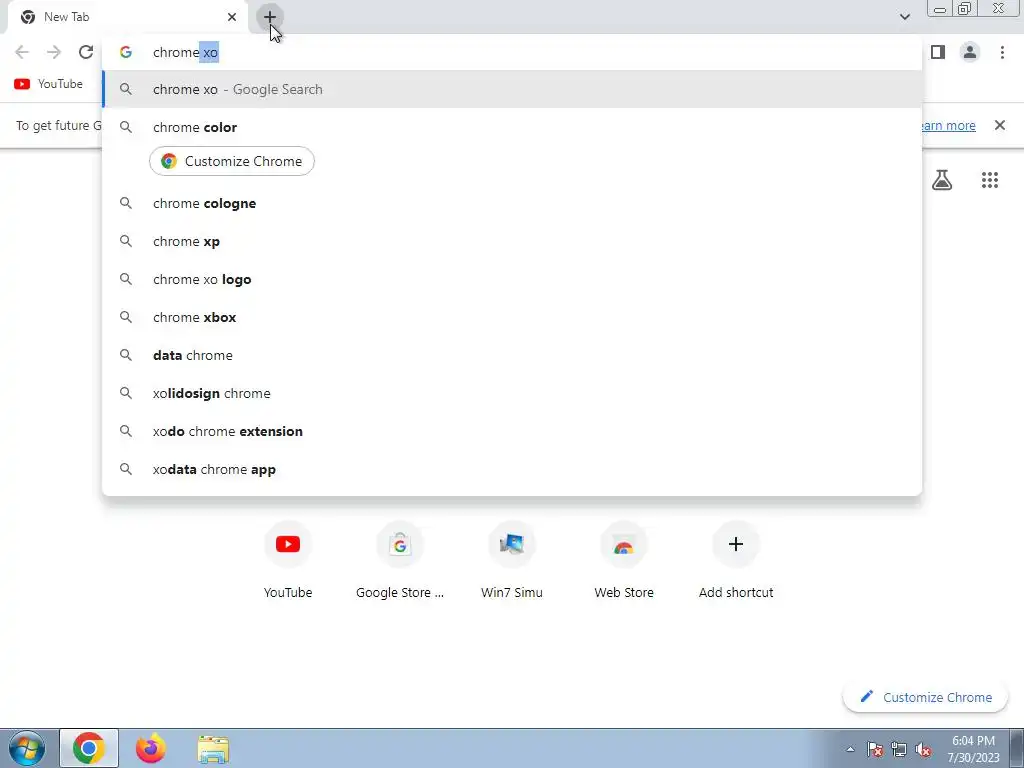Image resolution: width=1024 pixels, height=768 pixels.
Task: Go forward to next page
Action: (x=54, y=52)
